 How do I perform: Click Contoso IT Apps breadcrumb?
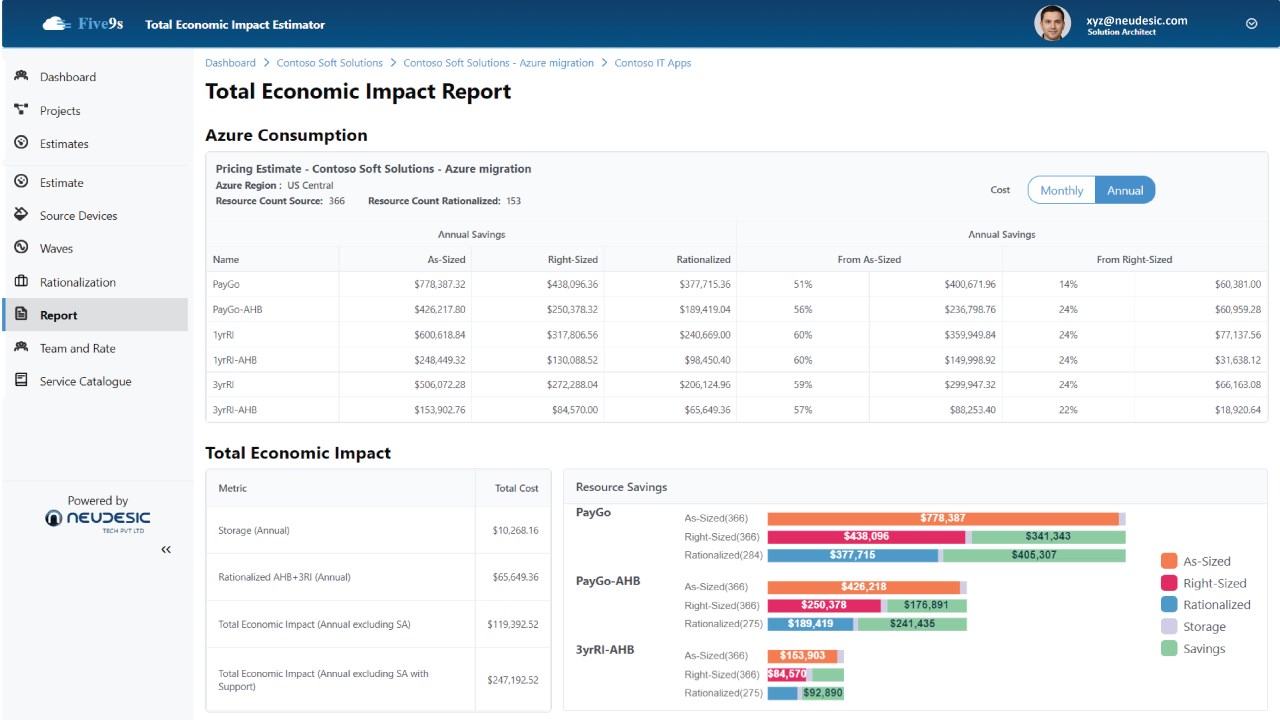point(653,63)
